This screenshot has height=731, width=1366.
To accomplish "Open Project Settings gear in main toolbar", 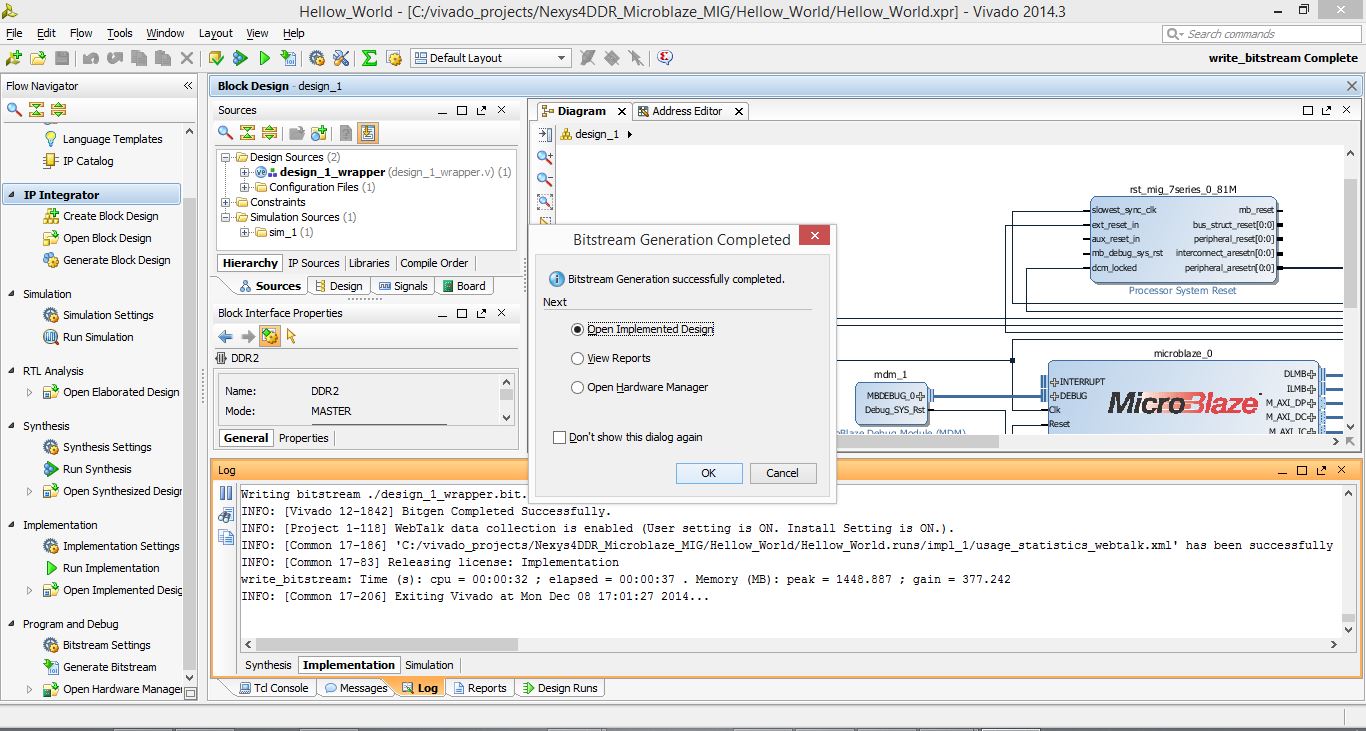I will 317,58.
